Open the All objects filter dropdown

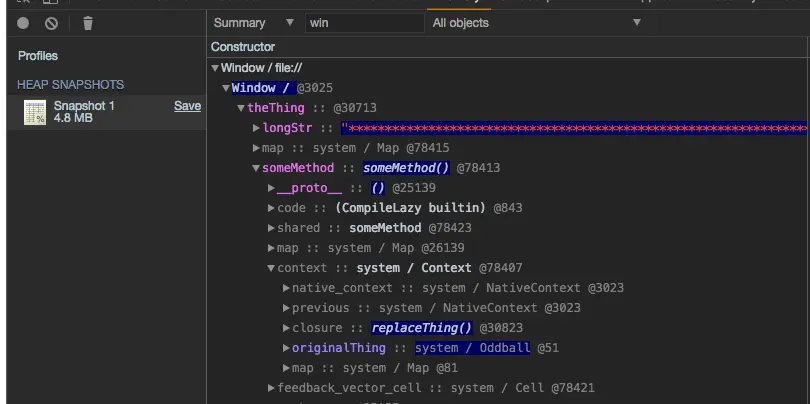click(x=536, y=23)
